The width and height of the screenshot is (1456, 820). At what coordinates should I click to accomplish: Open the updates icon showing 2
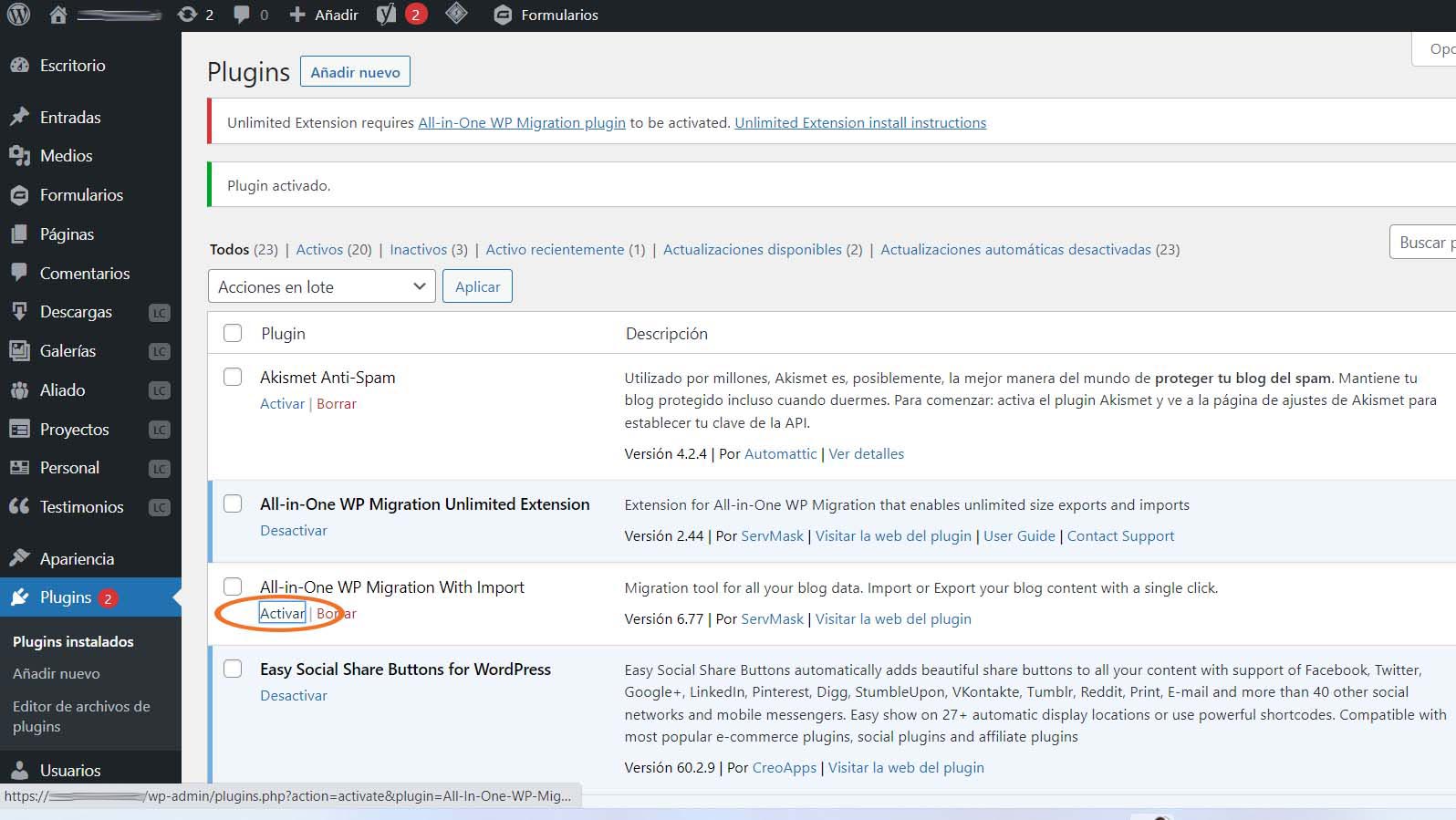pyautogui.click(x=195, y=15)
